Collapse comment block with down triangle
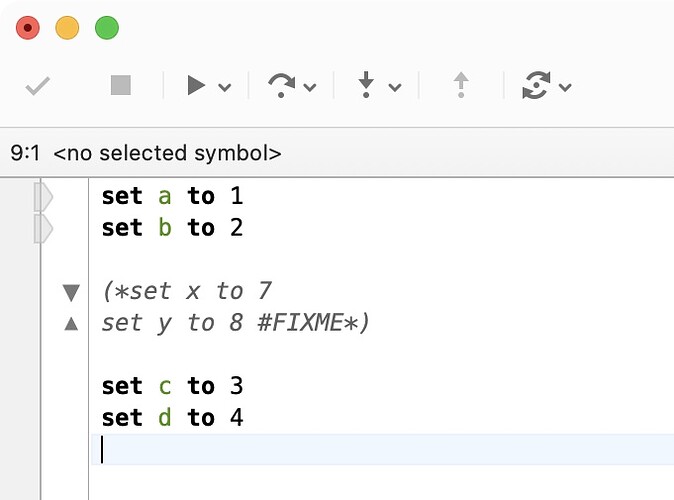The height and width of the screenshot is (500, 674). (x=71, y=292)
